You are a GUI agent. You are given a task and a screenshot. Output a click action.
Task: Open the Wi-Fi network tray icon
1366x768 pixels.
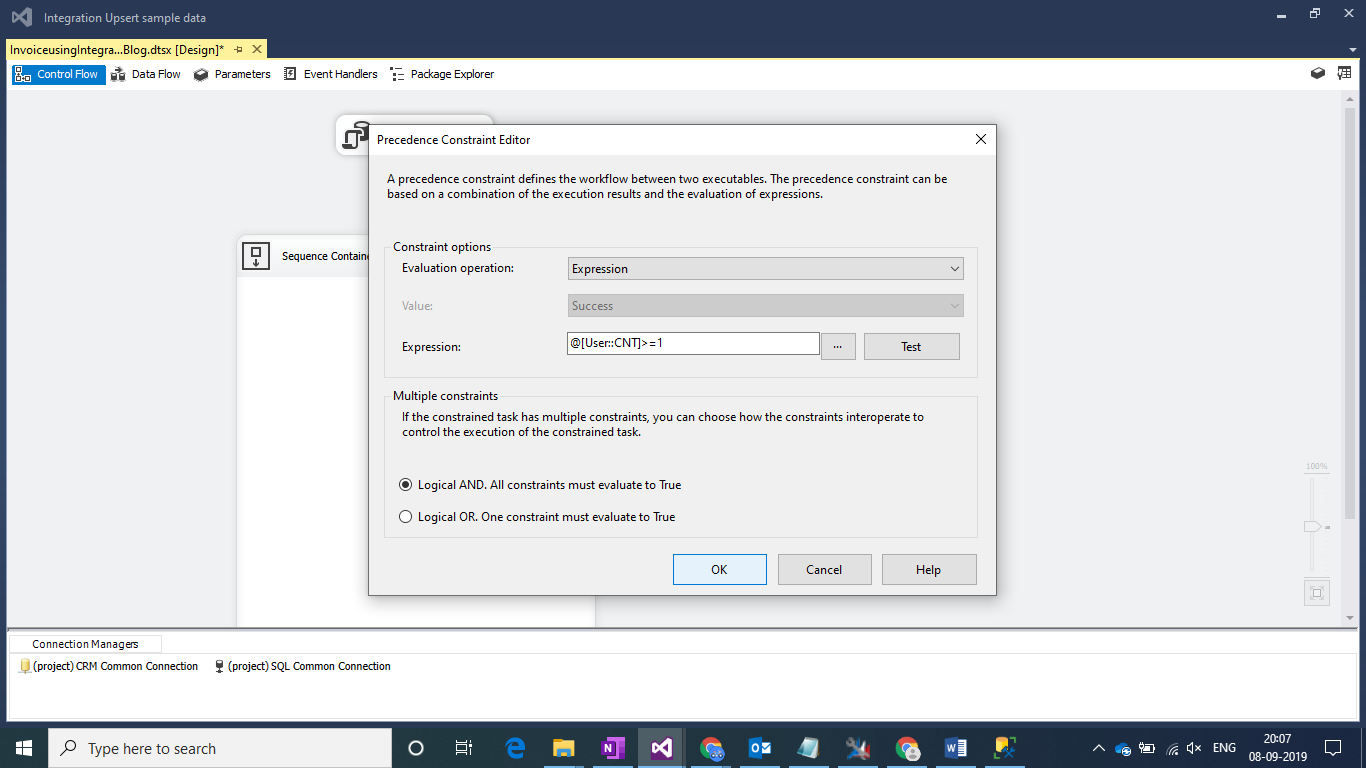click(1172, 748)
